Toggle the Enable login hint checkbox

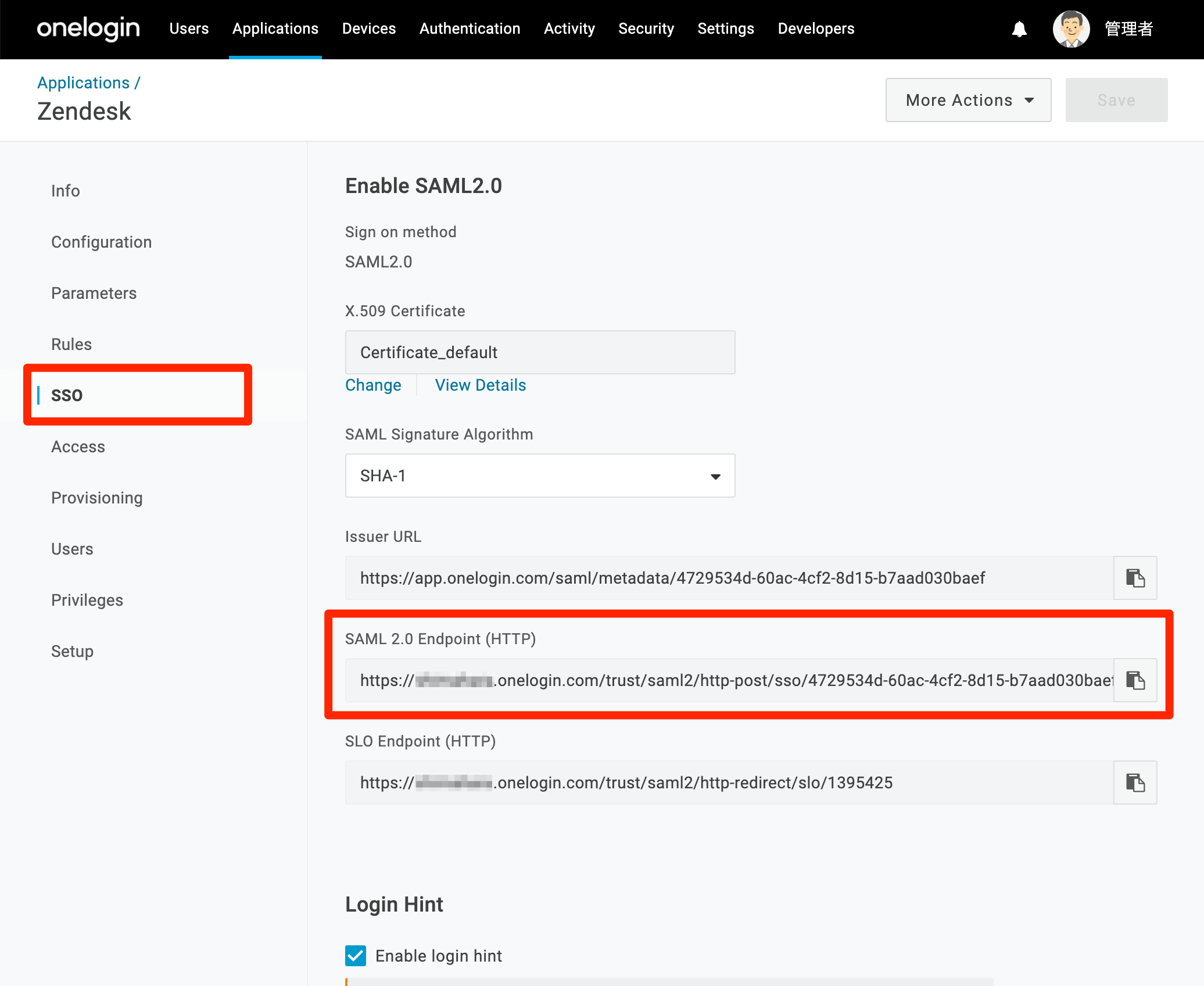[x=356, y=956]
